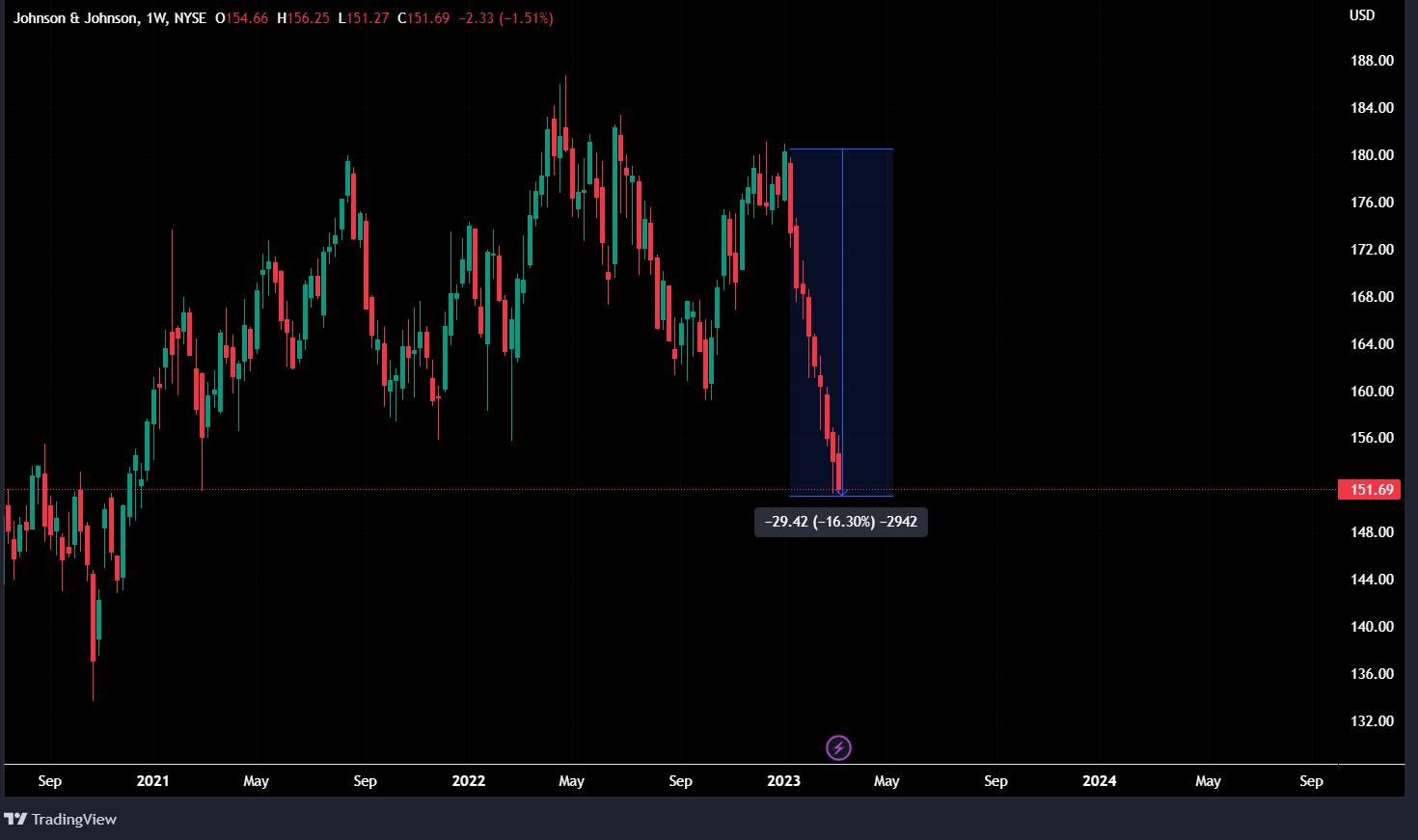Image resolution: width=1418 pixels, height=840 pixels.
Task: Click the 2022 year label on time axis
Action: (x=469, y=781)
